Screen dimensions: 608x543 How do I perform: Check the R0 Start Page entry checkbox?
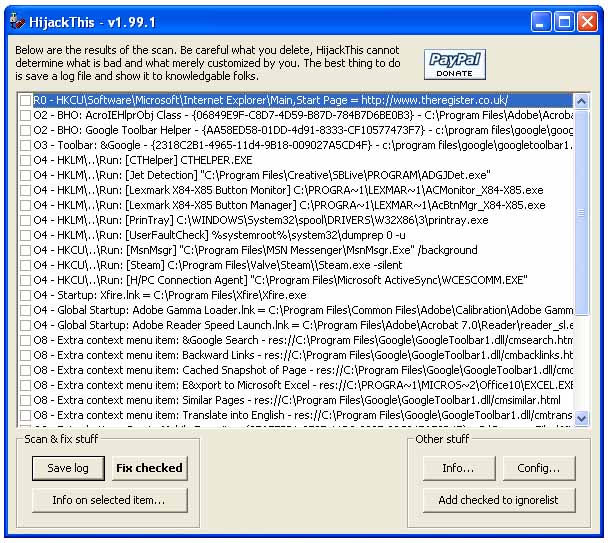(x=26, y=100)
